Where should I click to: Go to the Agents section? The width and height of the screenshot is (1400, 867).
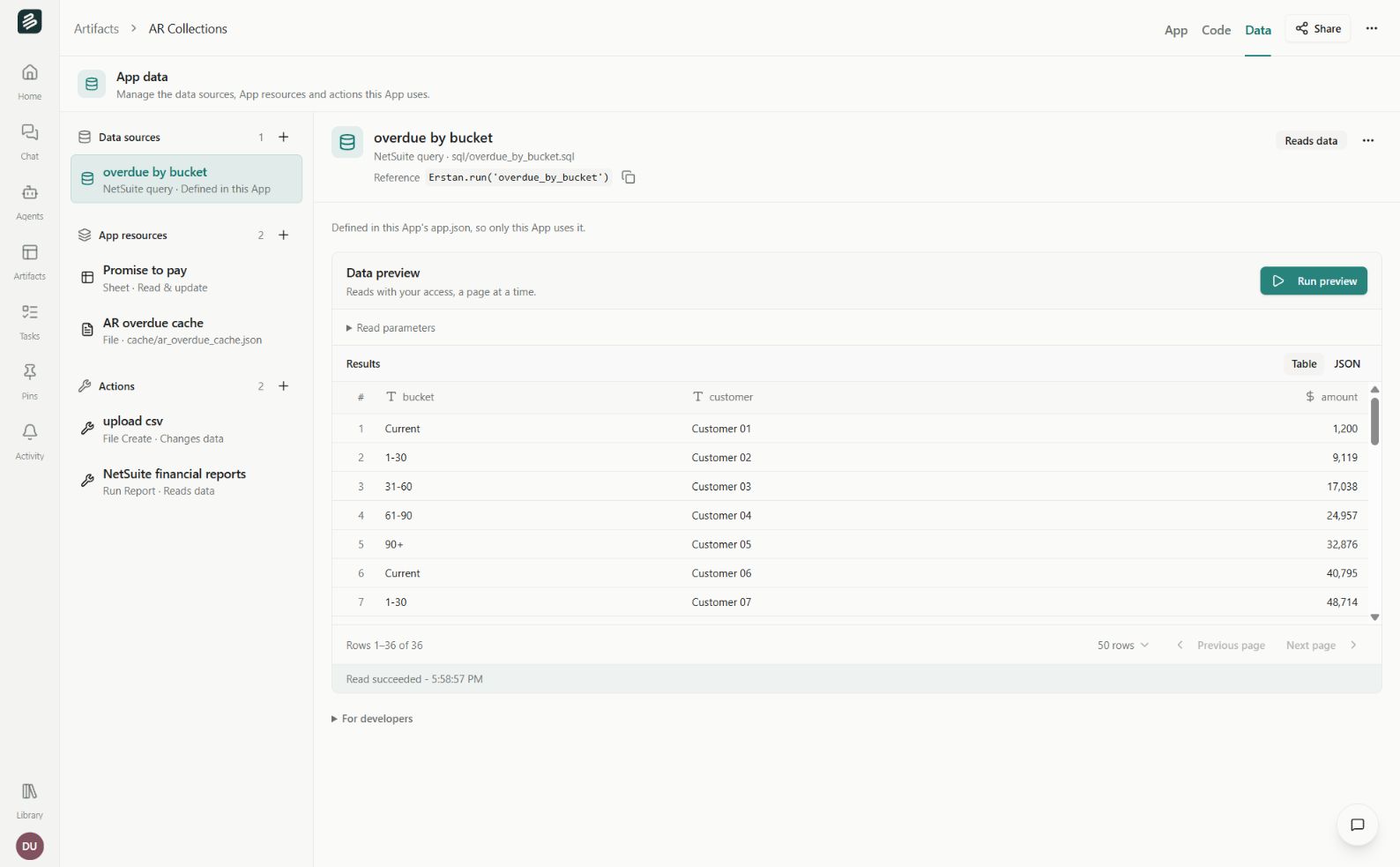29,202
